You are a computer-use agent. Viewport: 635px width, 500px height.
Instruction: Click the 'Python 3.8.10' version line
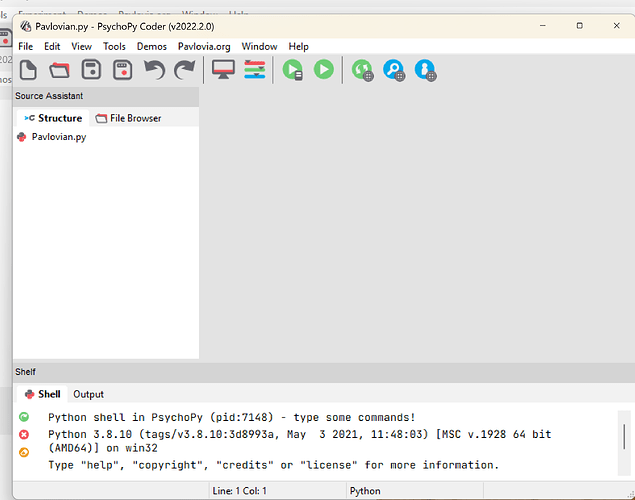click(x=300, y=441)
